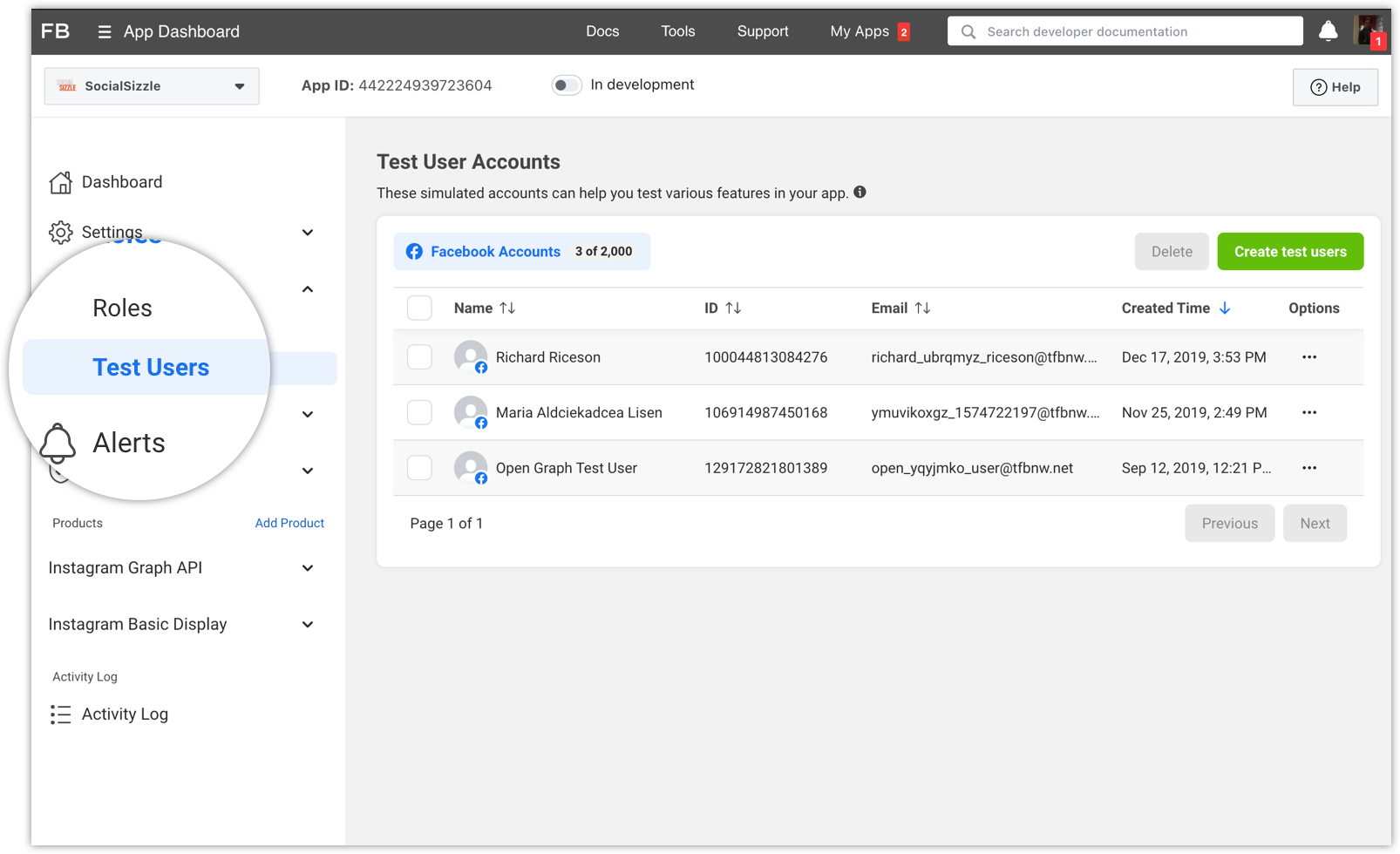Screen dimensions: 1400x854
Task: Expand the chevron below Alerts
Action: [x=308, y=471]
